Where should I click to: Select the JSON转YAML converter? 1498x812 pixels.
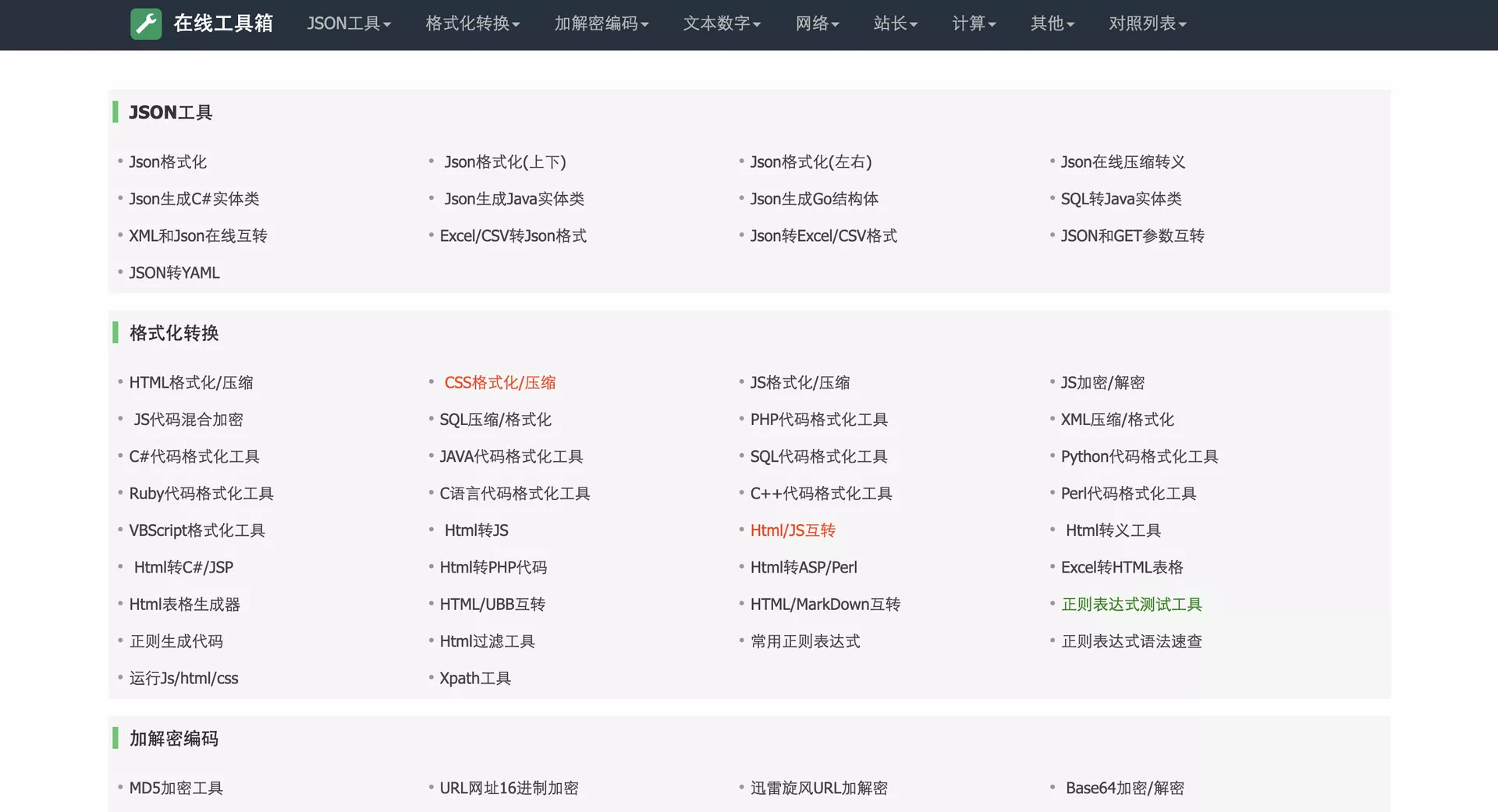pos(173,272)
